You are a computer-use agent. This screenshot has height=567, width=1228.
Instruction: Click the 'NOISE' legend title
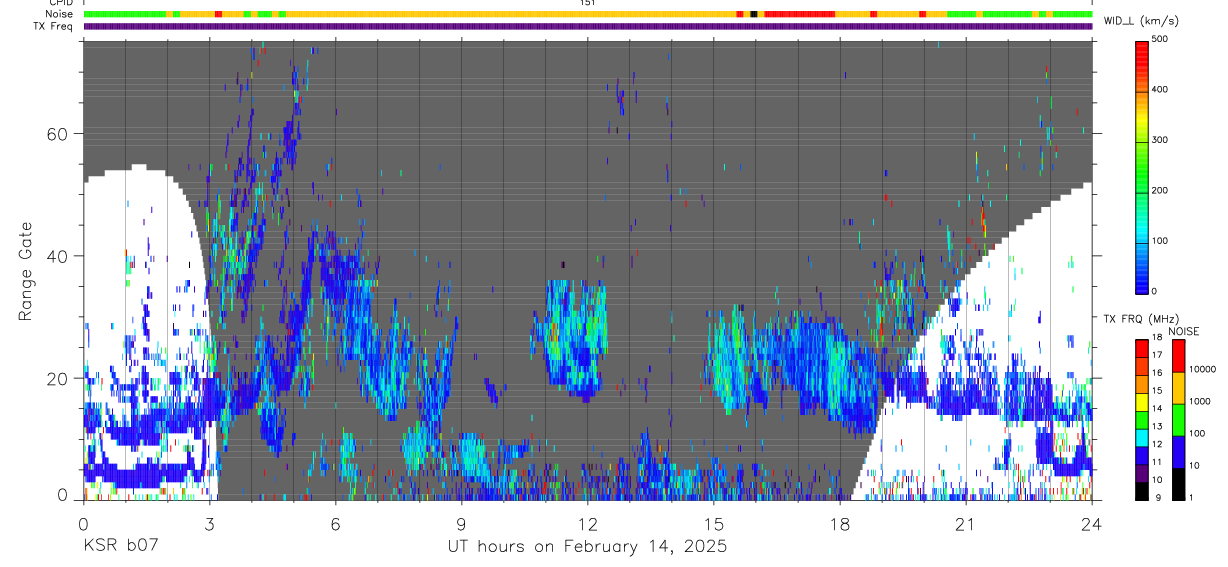click(x=1183, y=331)
